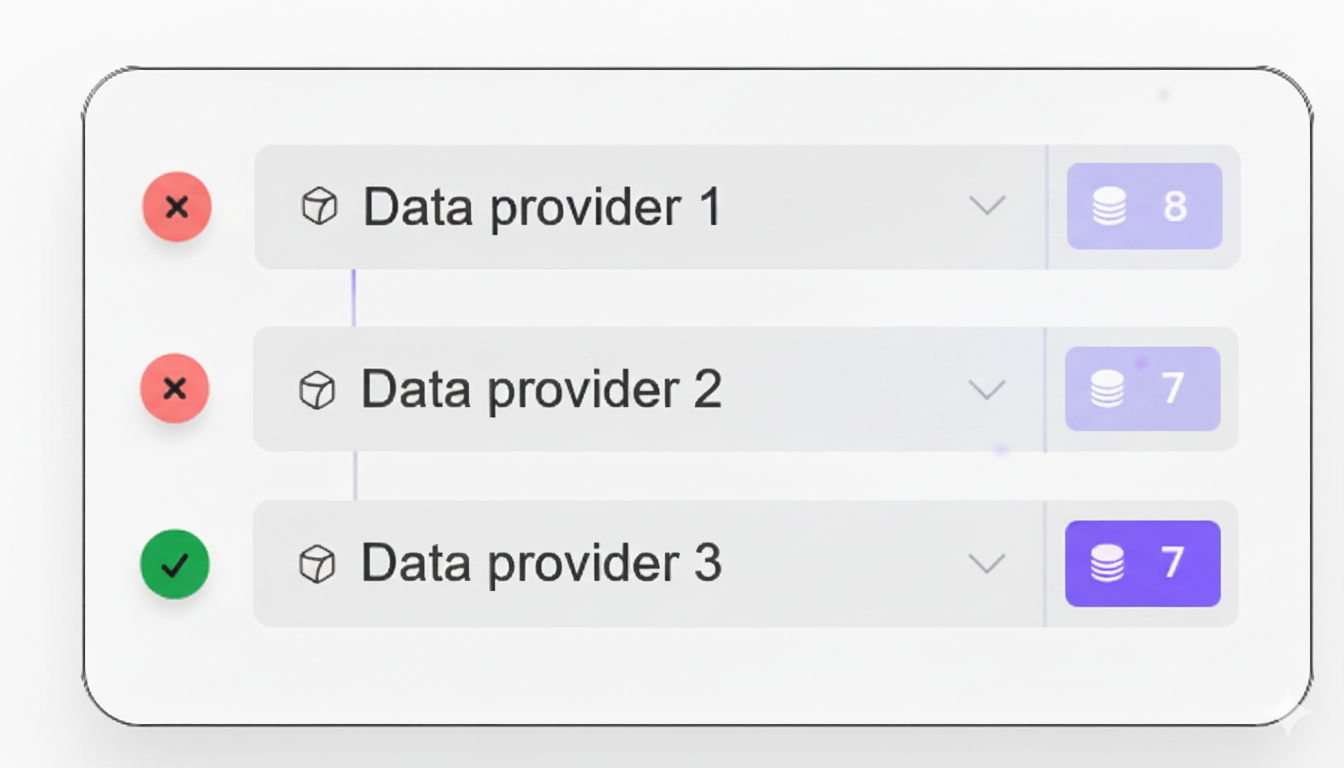Select the Data provider 3 label

pos(541,564)
